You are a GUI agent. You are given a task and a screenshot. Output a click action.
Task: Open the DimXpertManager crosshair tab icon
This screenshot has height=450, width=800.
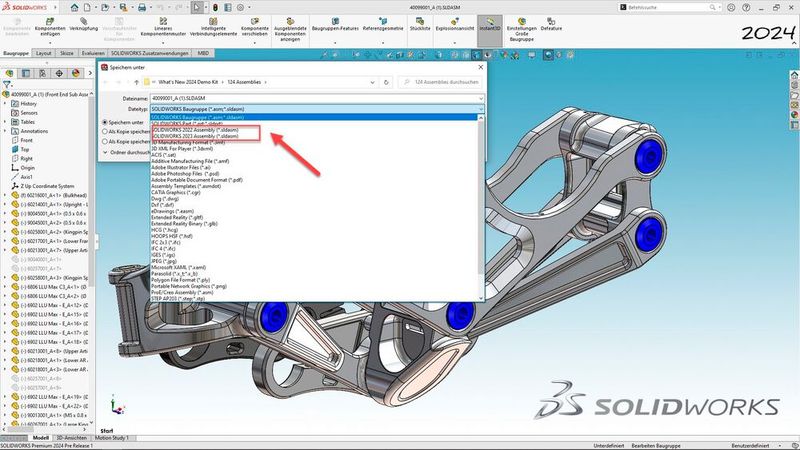59,73
